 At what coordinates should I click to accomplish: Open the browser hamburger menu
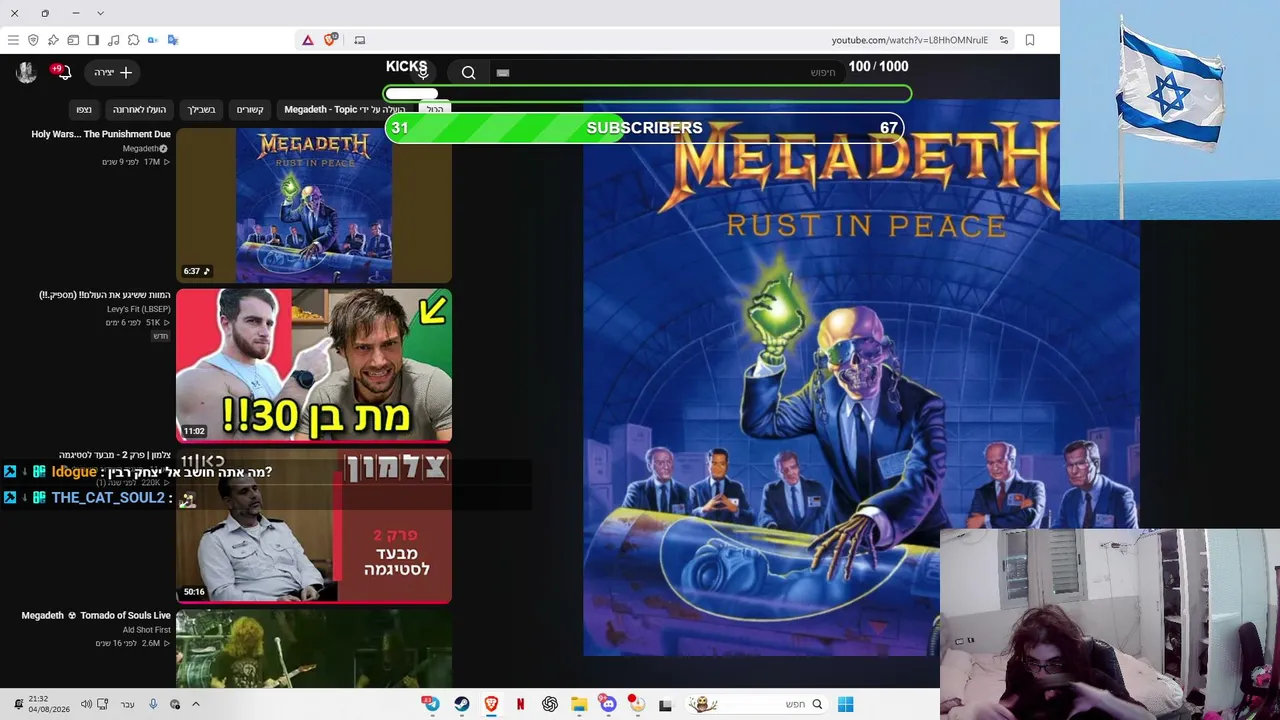[x=13, y=40]
